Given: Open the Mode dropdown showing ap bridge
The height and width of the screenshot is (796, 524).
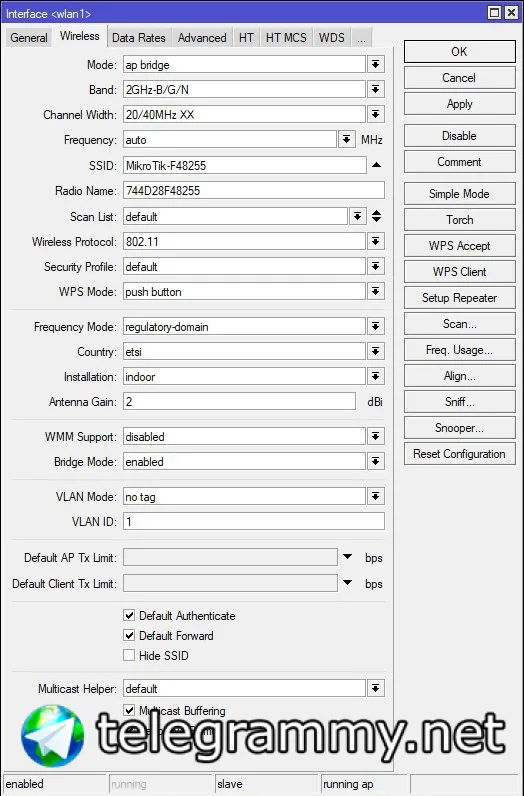Looking at the screenshot, I should [x=375, y=64].
